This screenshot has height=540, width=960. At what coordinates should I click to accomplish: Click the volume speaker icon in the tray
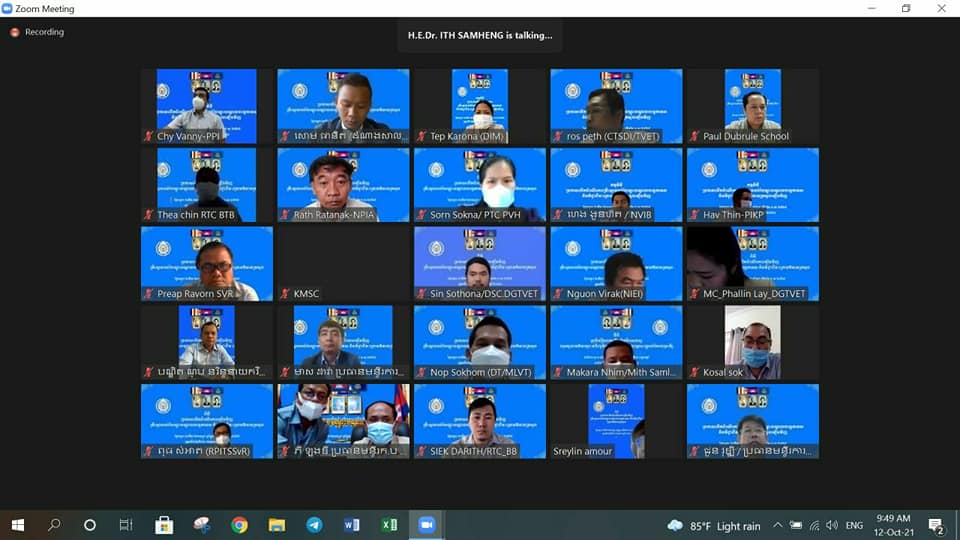point(832,526)
